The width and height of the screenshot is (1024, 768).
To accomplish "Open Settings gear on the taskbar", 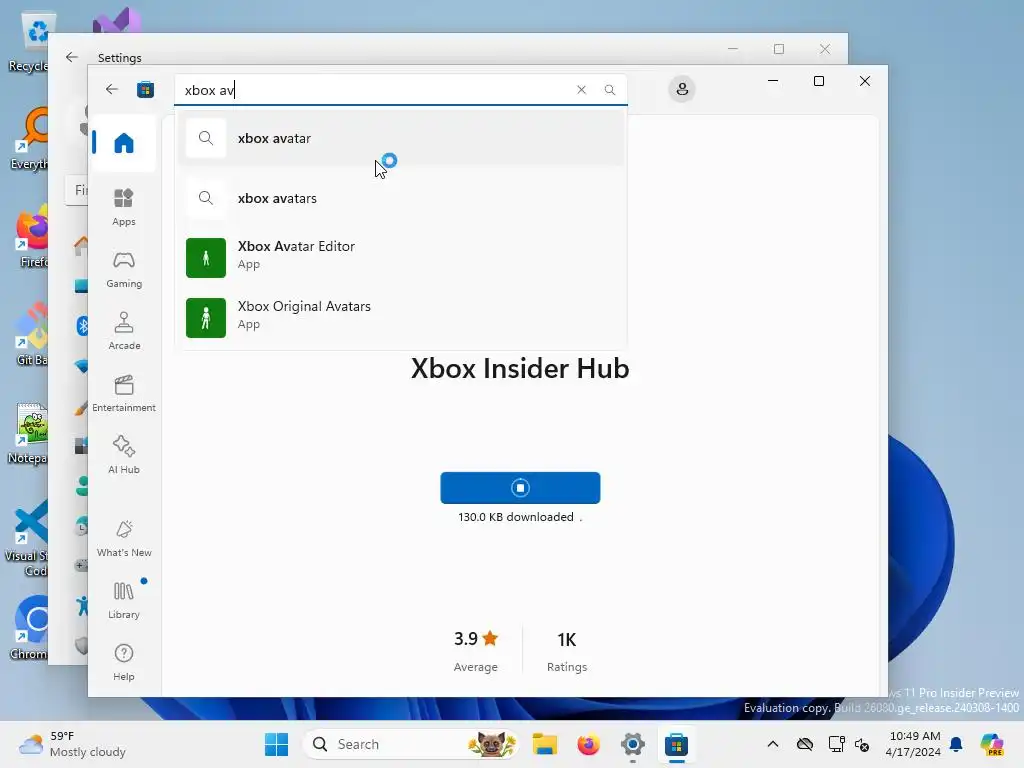I will point(632,744).
